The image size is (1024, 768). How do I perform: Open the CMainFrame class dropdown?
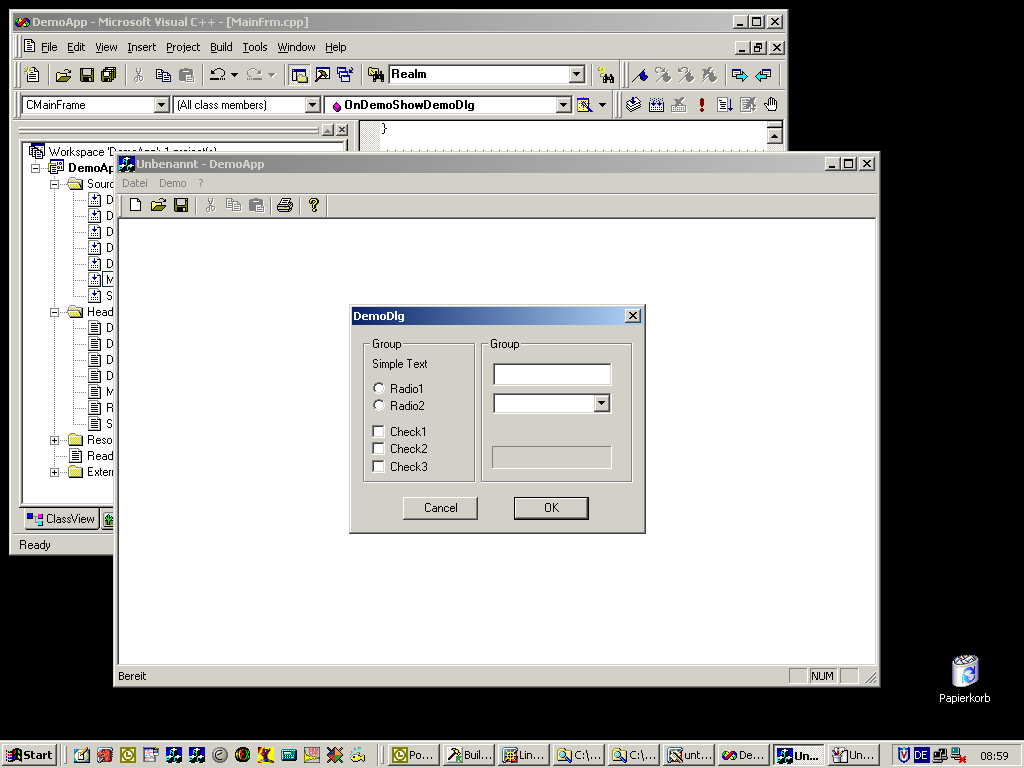162,105
